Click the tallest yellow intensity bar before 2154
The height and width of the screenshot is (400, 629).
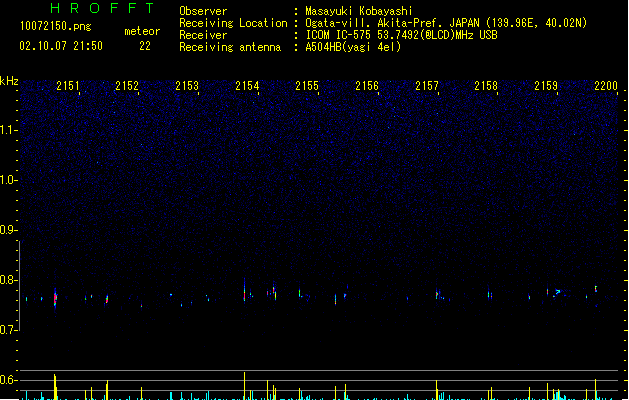click(244, 386)
